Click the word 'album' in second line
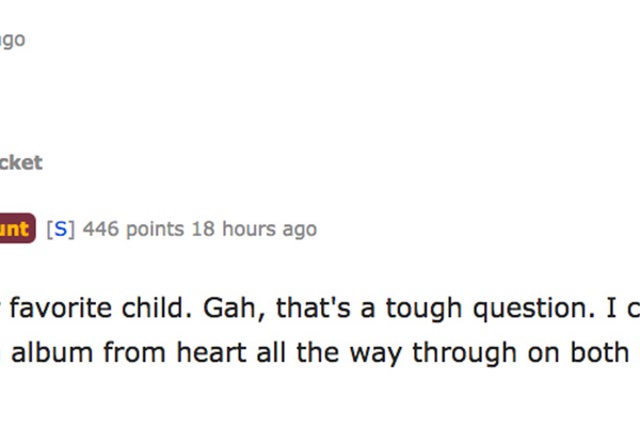The width and height of the screenshot is (640, 427). [52, 352]
